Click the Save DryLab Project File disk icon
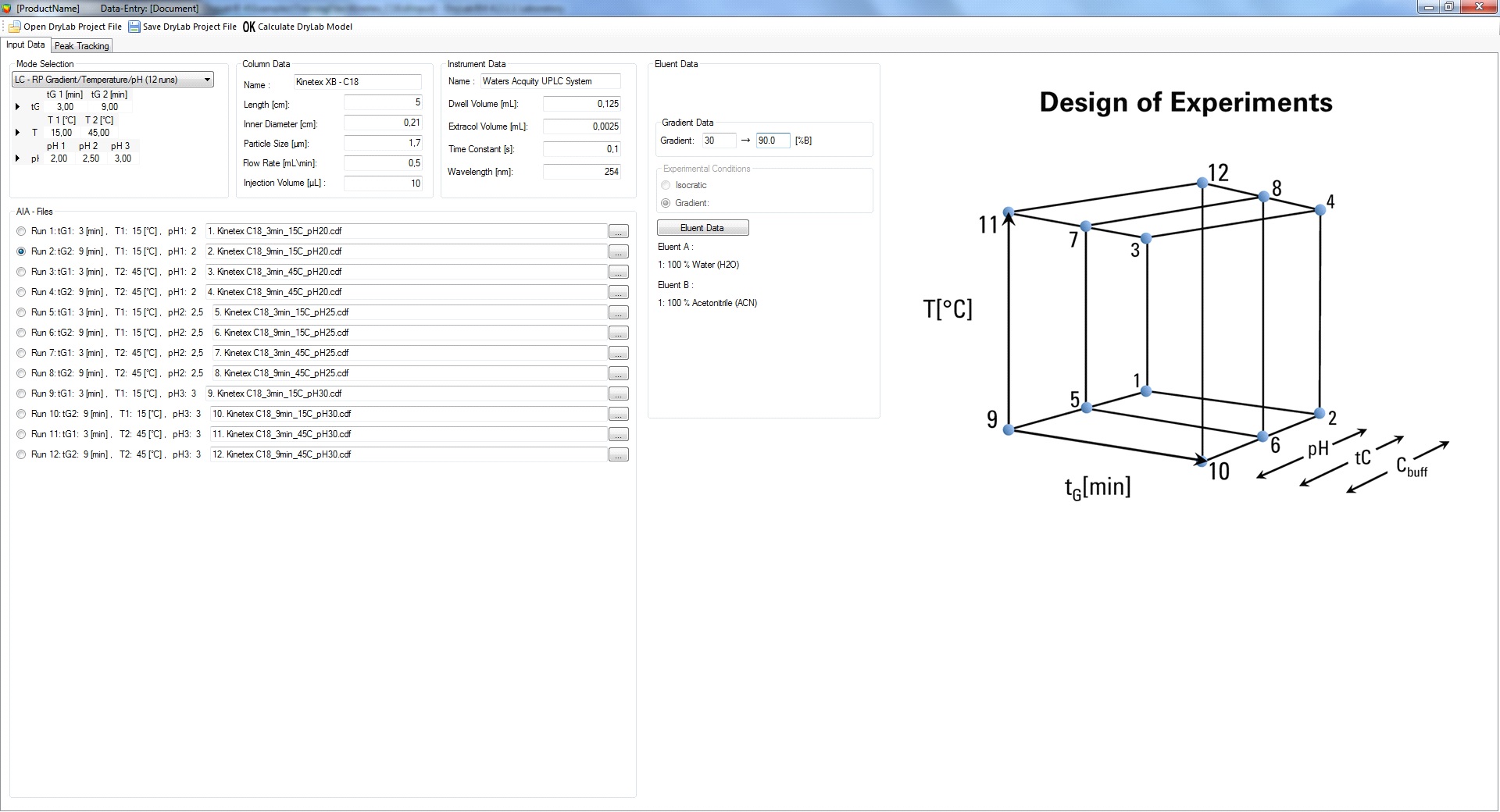Screen dimensions: 1500x812 pyautogui.click(x=134, y=27)
